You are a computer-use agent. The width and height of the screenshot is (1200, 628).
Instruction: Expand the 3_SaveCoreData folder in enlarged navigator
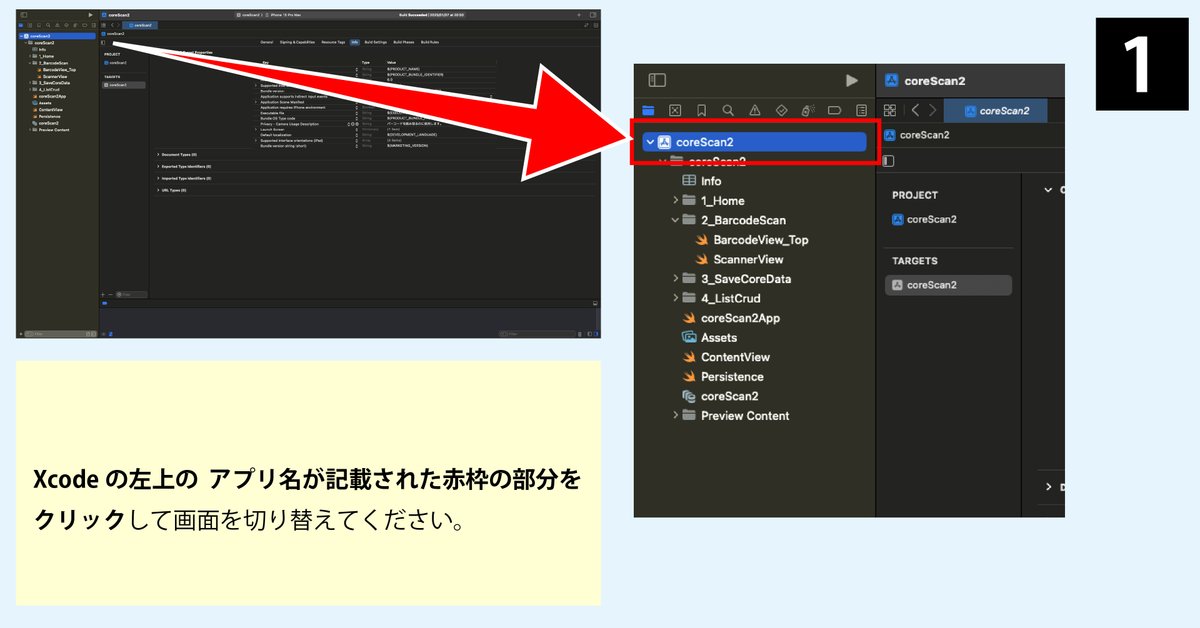coord(676,279)
